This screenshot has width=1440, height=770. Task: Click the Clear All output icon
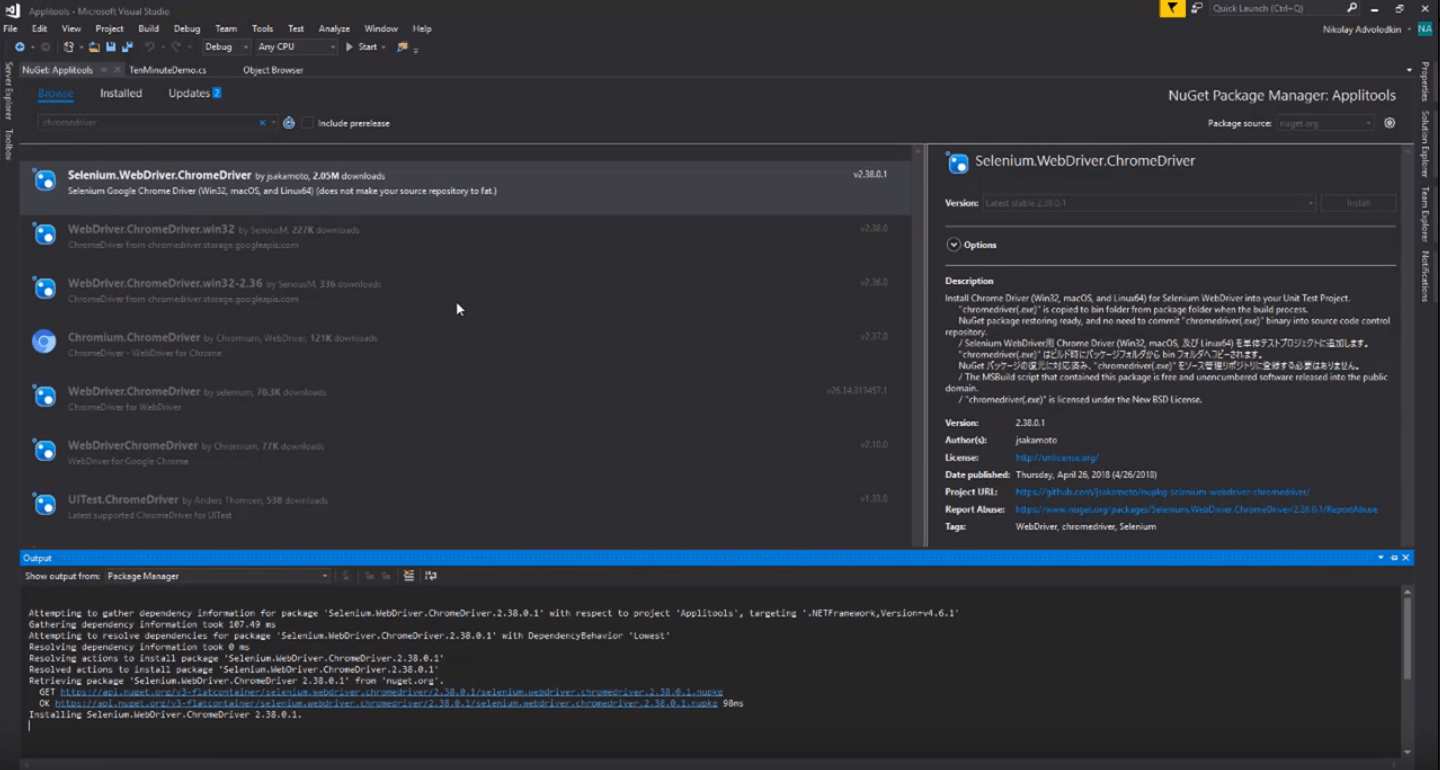point(409,576)
